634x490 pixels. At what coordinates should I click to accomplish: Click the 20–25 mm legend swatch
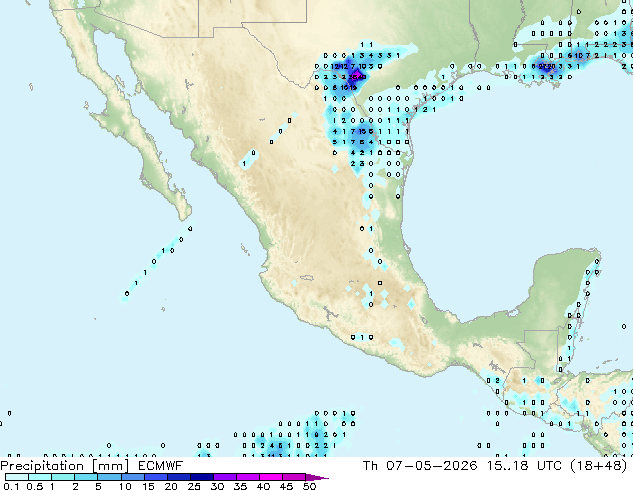pos(178,477)
